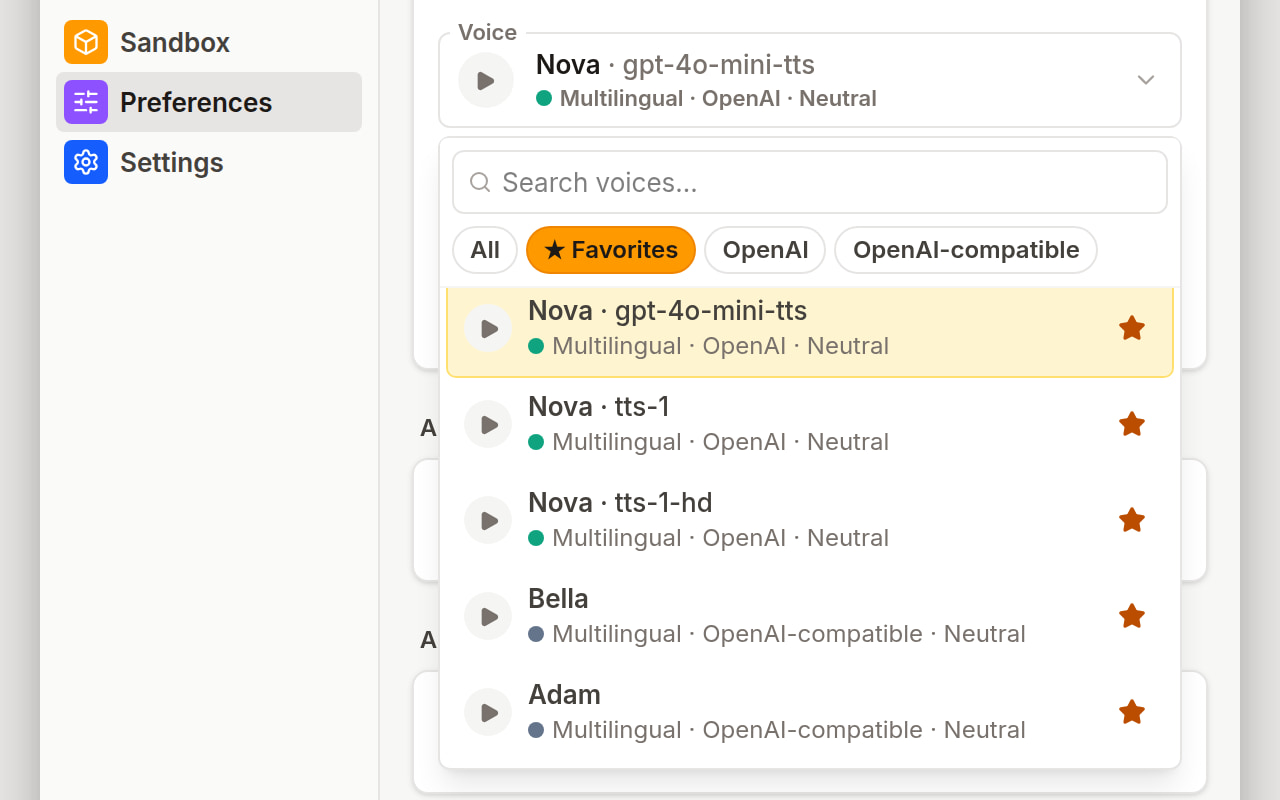Choose Nova · tts-1 voice

[810, 424]
